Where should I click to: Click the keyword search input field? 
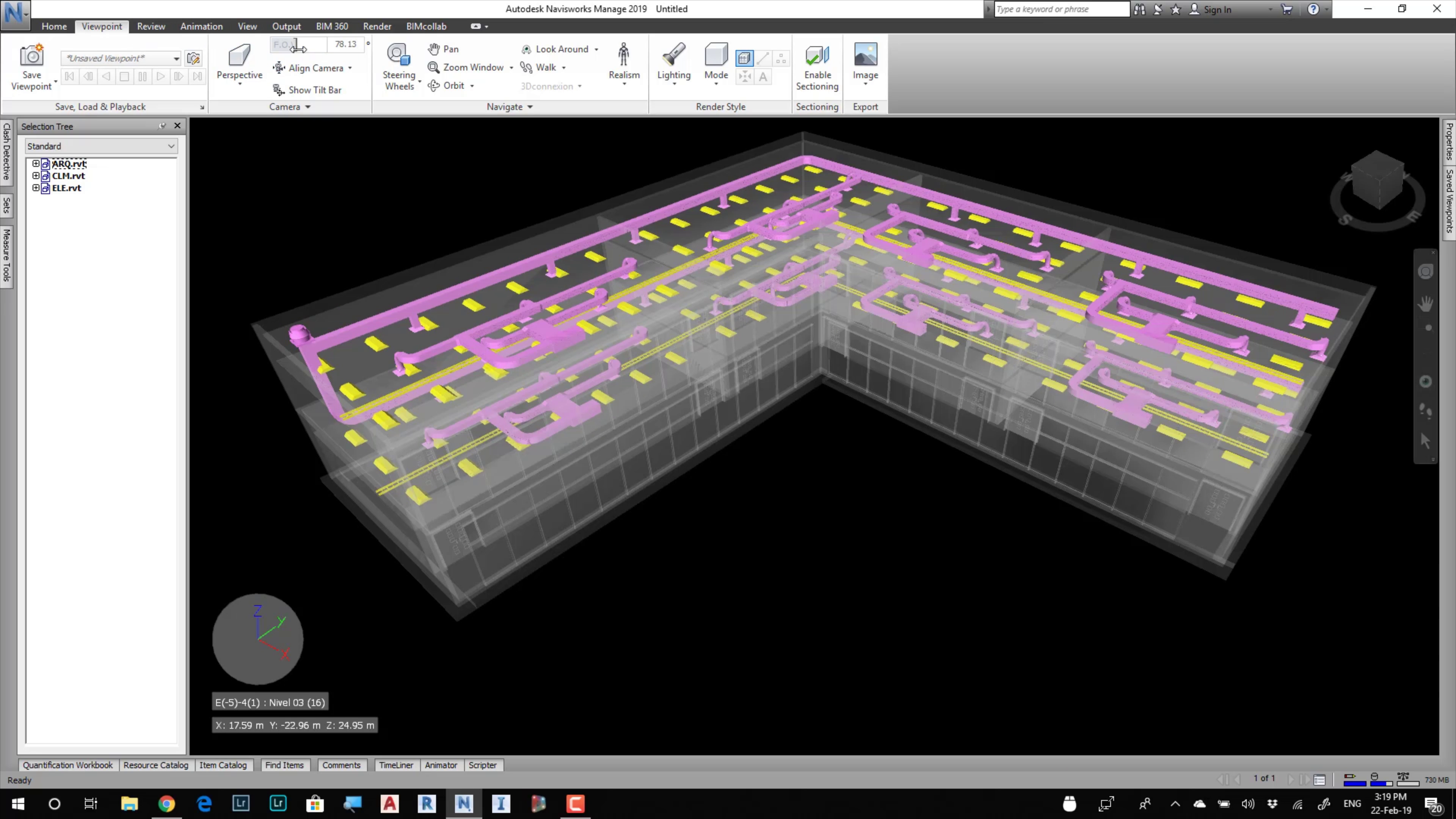1061,9
